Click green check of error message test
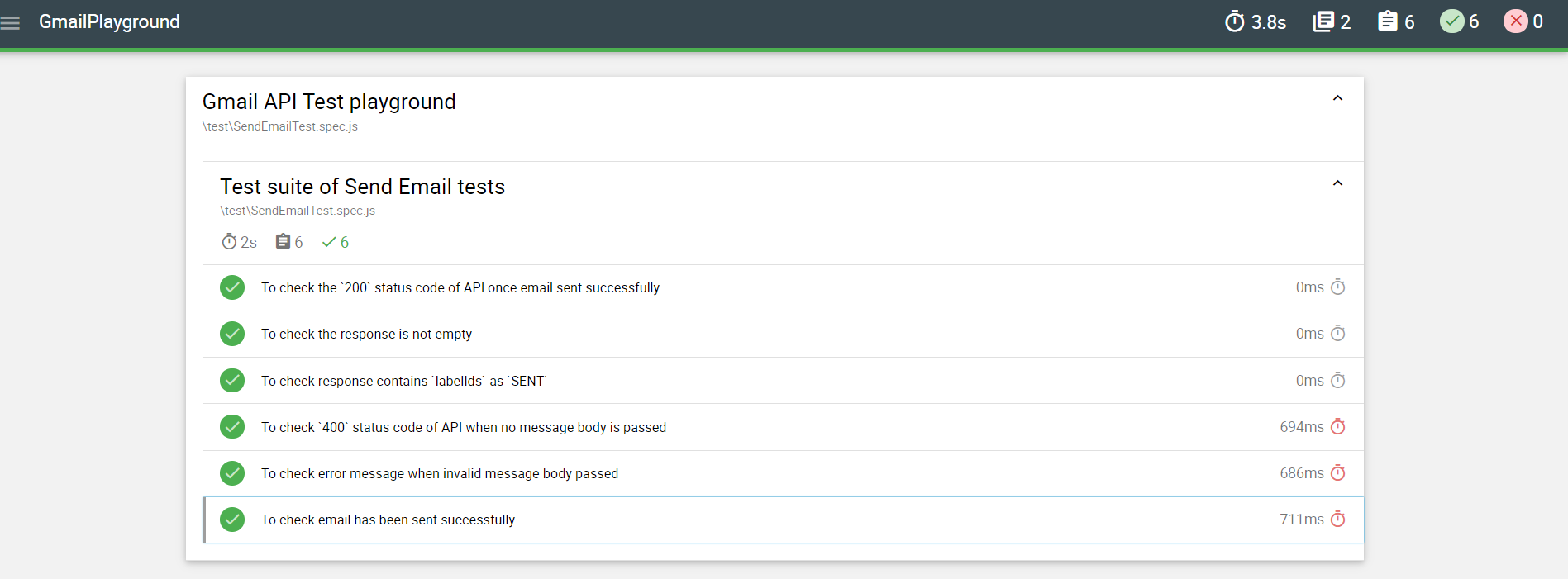 click(x=232, y=473)
